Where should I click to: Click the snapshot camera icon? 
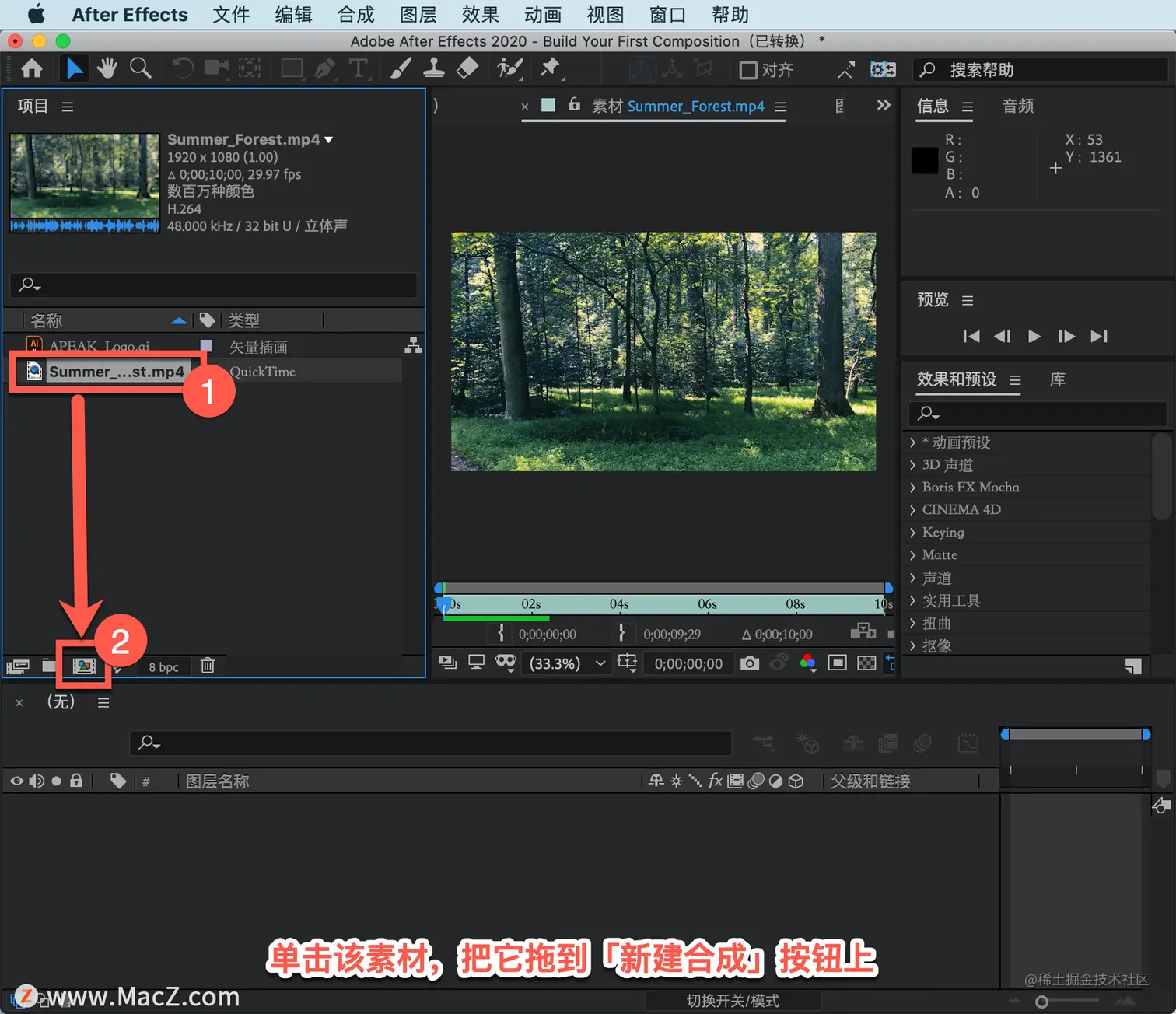coord(750,663)
